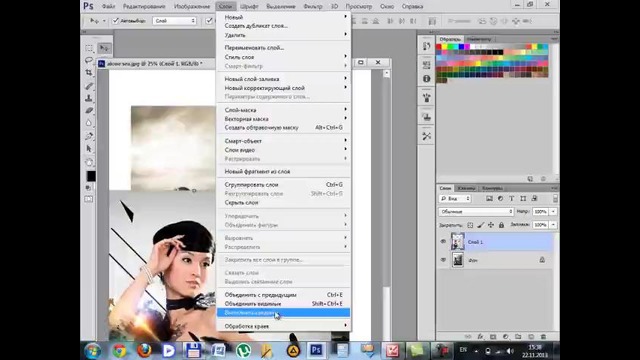Switch to the Каналы tab

466,188
